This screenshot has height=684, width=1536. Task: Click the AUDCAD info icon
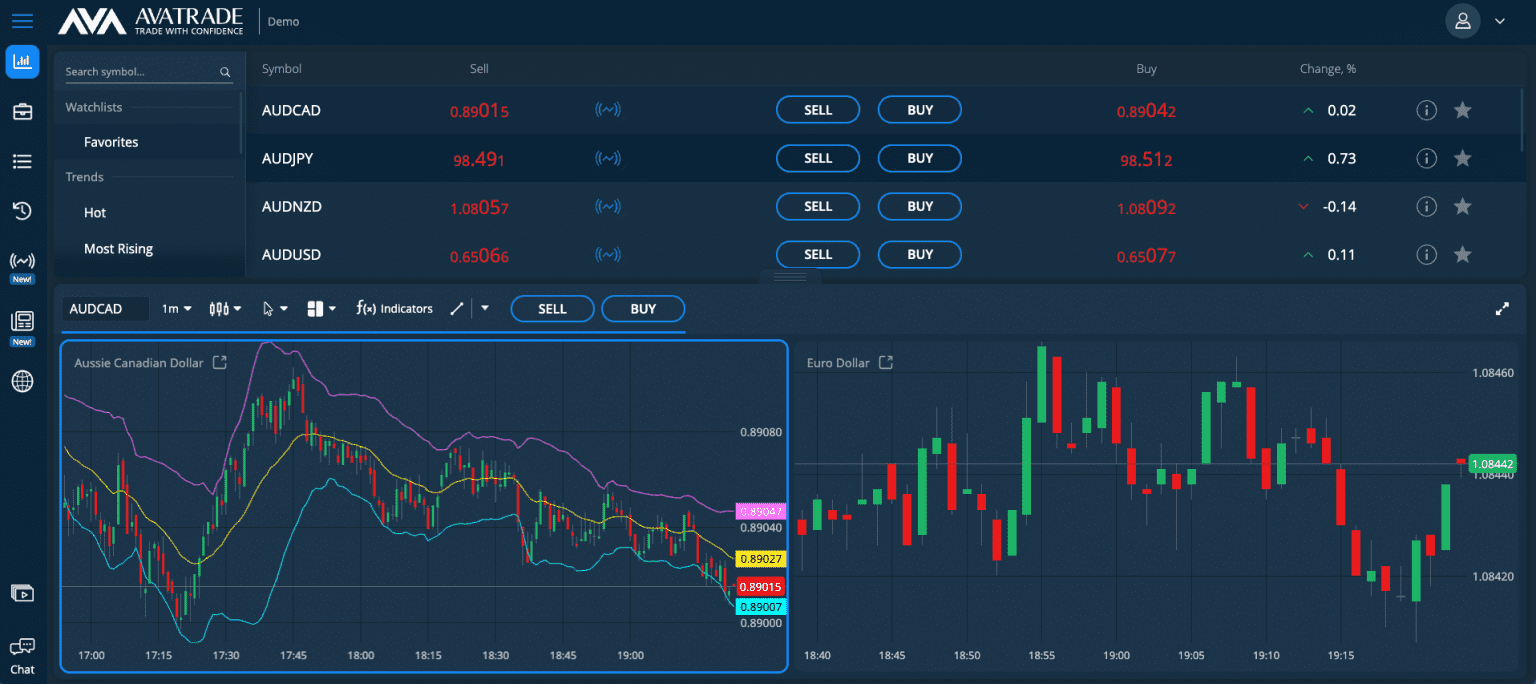click(x=1426, y=110)
